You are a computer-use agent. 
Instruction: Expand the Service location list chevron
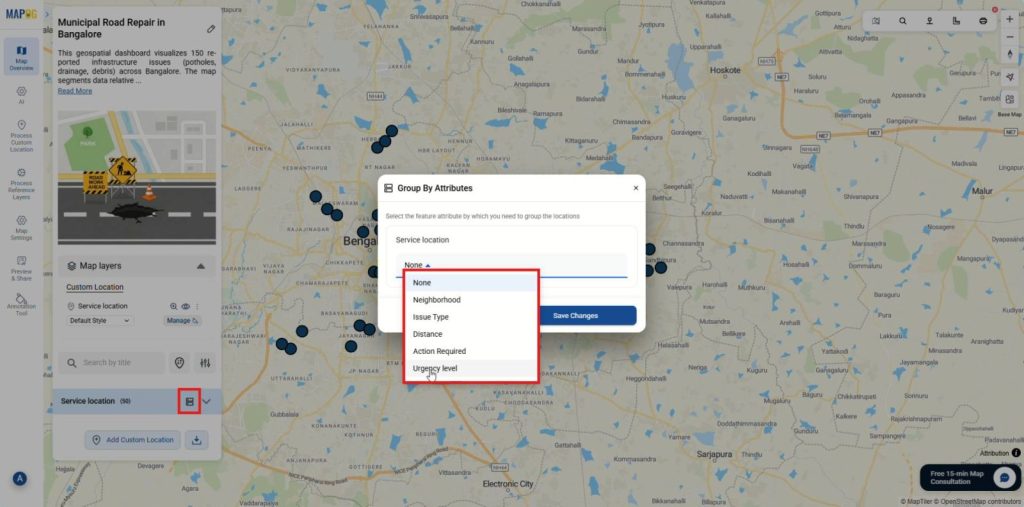207,401
